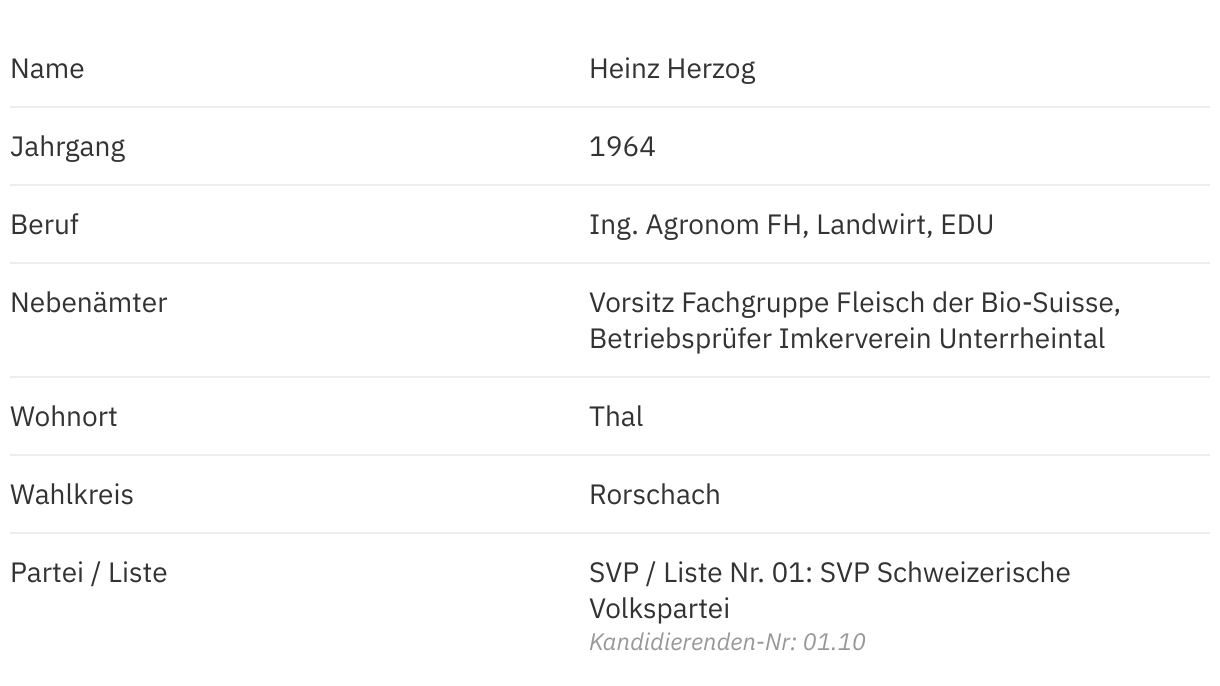Select Kandidierenden-Nr: 01.10 caption
This screenshot has height=686, width=1220.
727,642
